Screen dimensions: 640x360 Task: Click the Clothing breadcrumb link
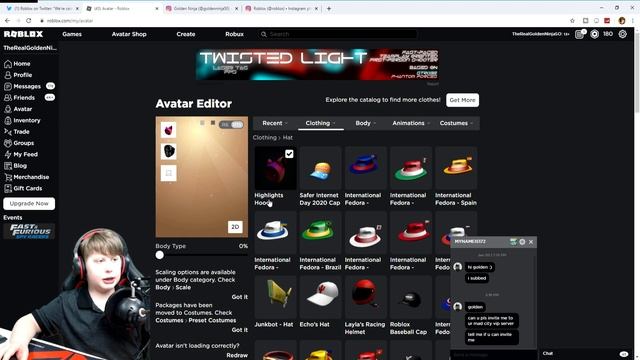tap(264, 138)
